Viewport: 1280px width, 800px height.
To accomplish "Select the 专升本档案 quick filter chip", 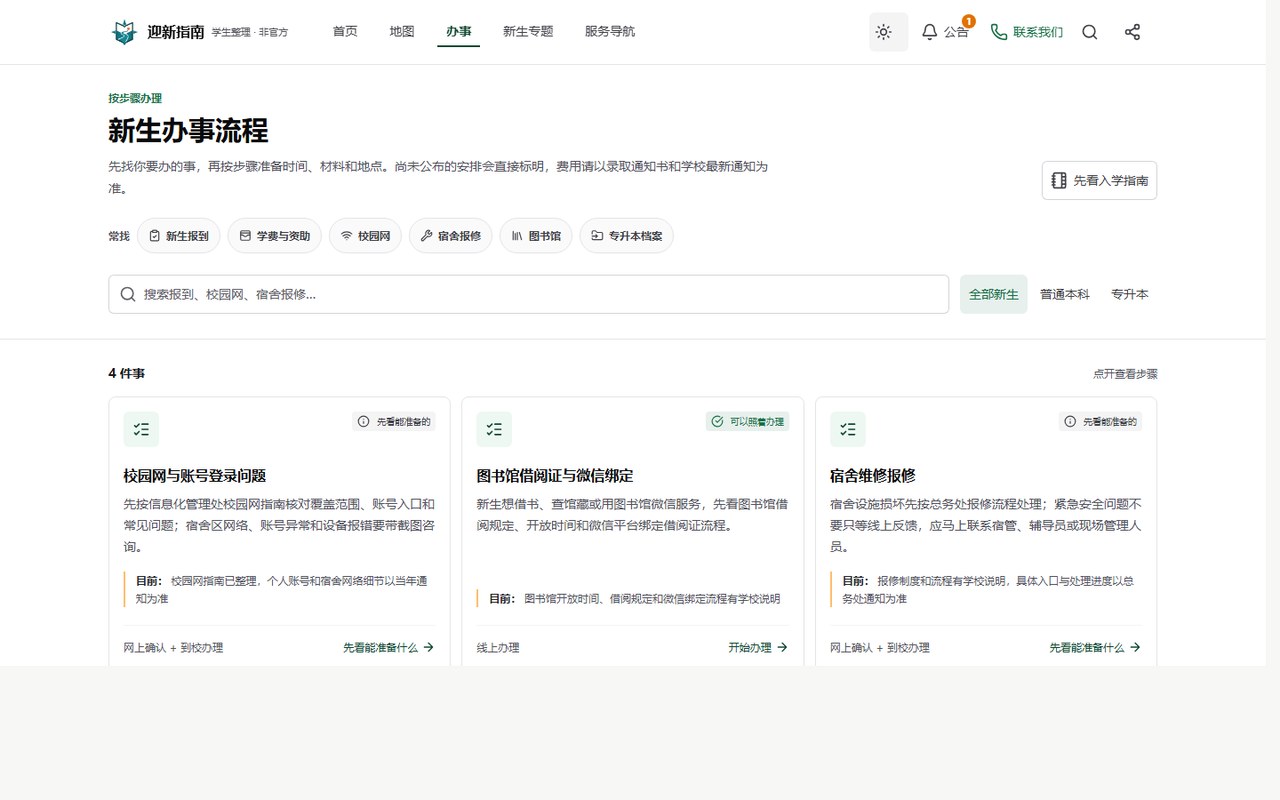I will point(627,236).
